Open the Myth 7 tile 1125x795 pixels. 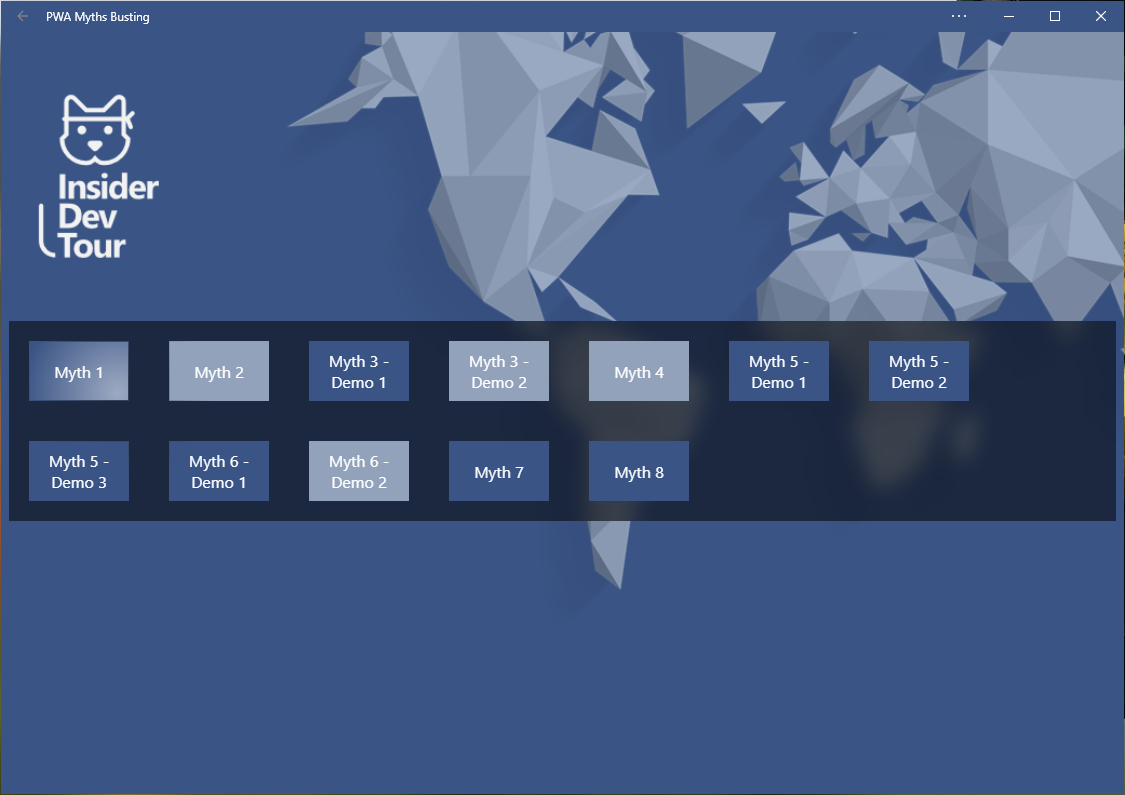pyautogui.click(x=499, y=471)
